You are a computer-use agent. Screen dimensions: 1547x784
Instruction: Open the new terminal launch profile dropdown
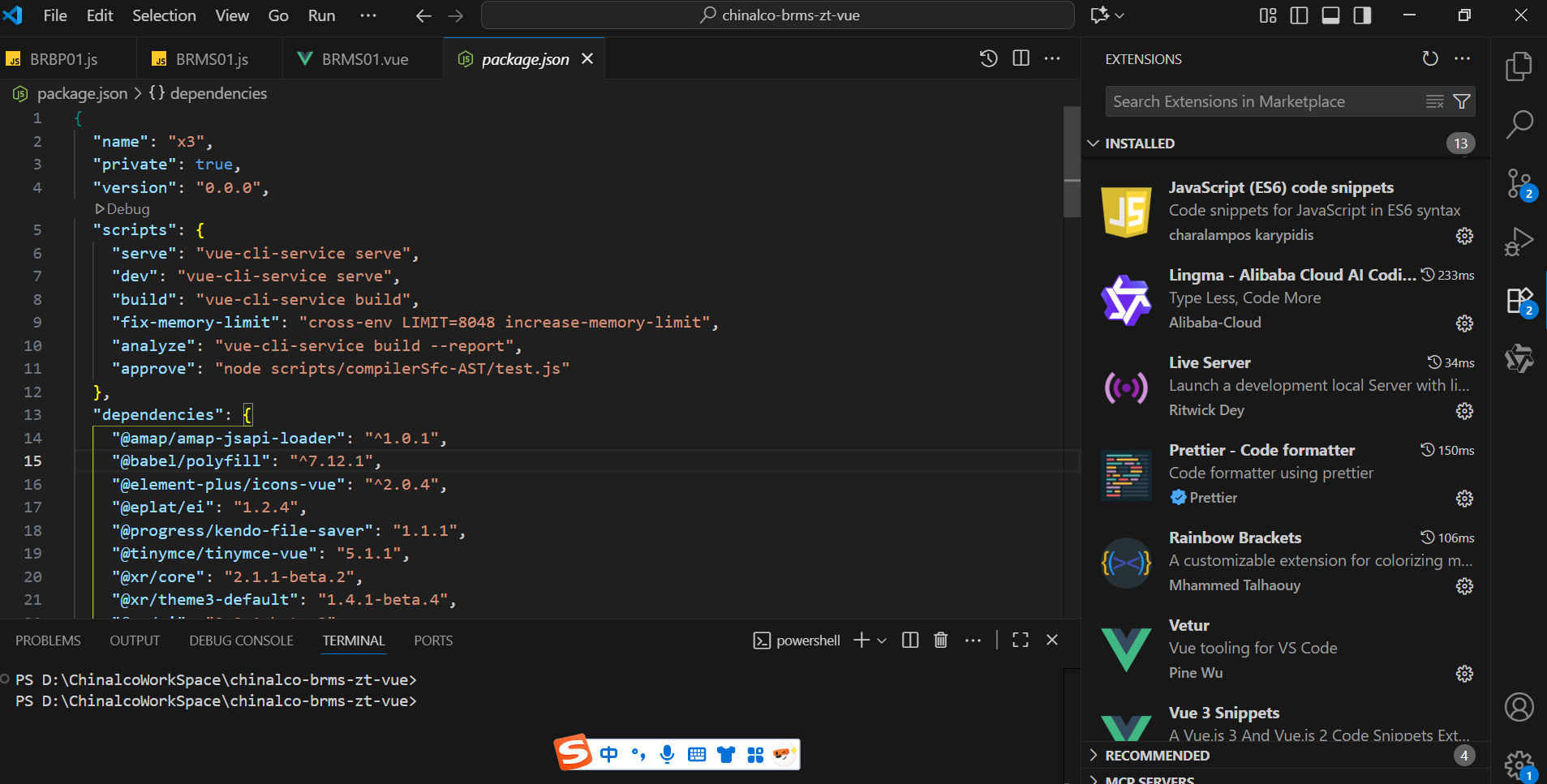pyautogui.click(x=882, y=640)
